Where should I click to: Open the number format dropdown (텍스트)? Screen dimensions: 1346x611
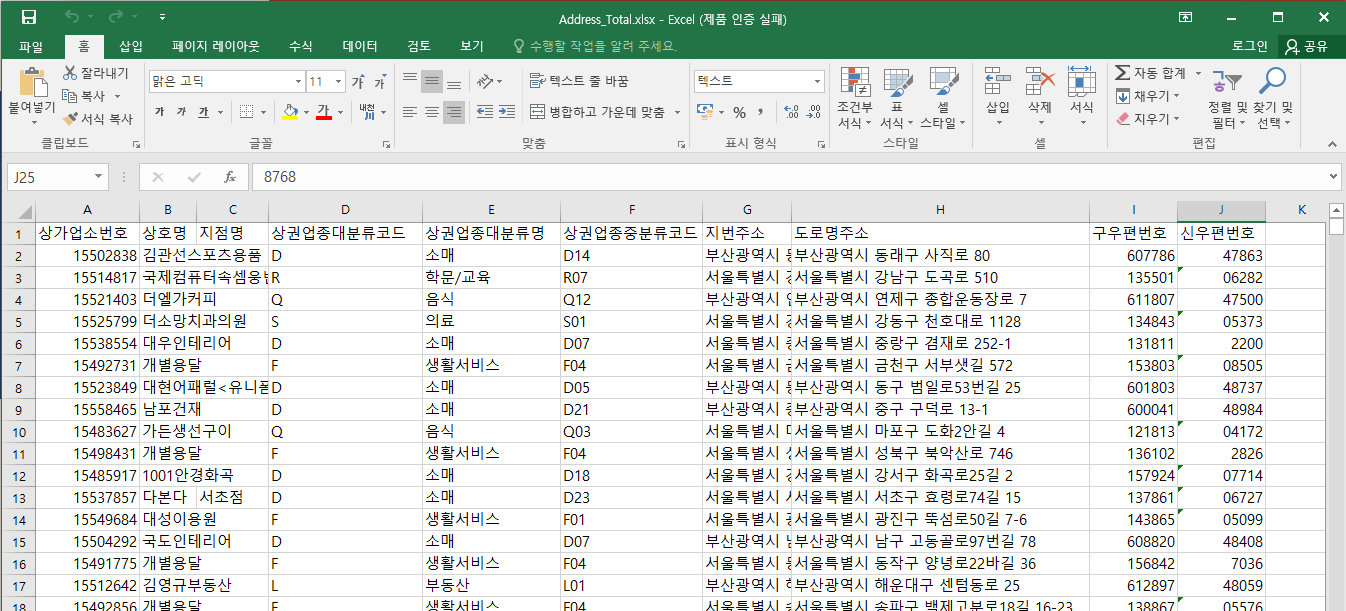click(818, 81)
